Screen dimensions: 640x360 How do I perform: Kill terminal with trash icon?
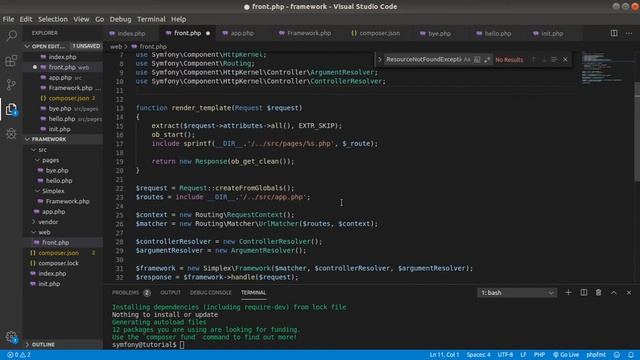point(598,292)
